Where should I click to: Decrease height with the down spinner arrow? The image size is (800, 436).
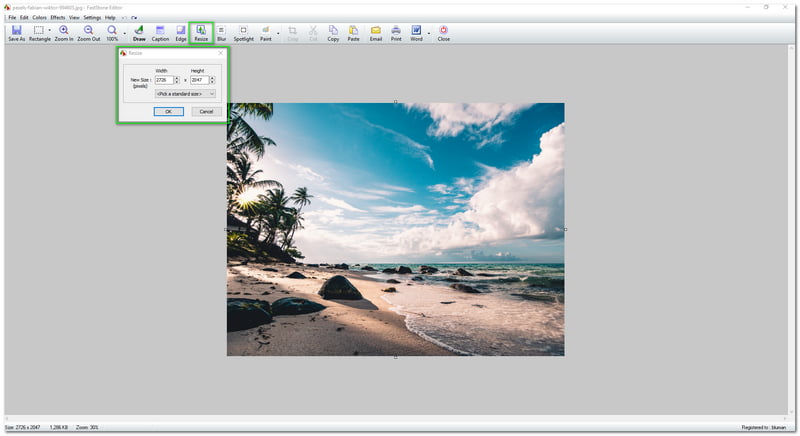pos(212,82)
